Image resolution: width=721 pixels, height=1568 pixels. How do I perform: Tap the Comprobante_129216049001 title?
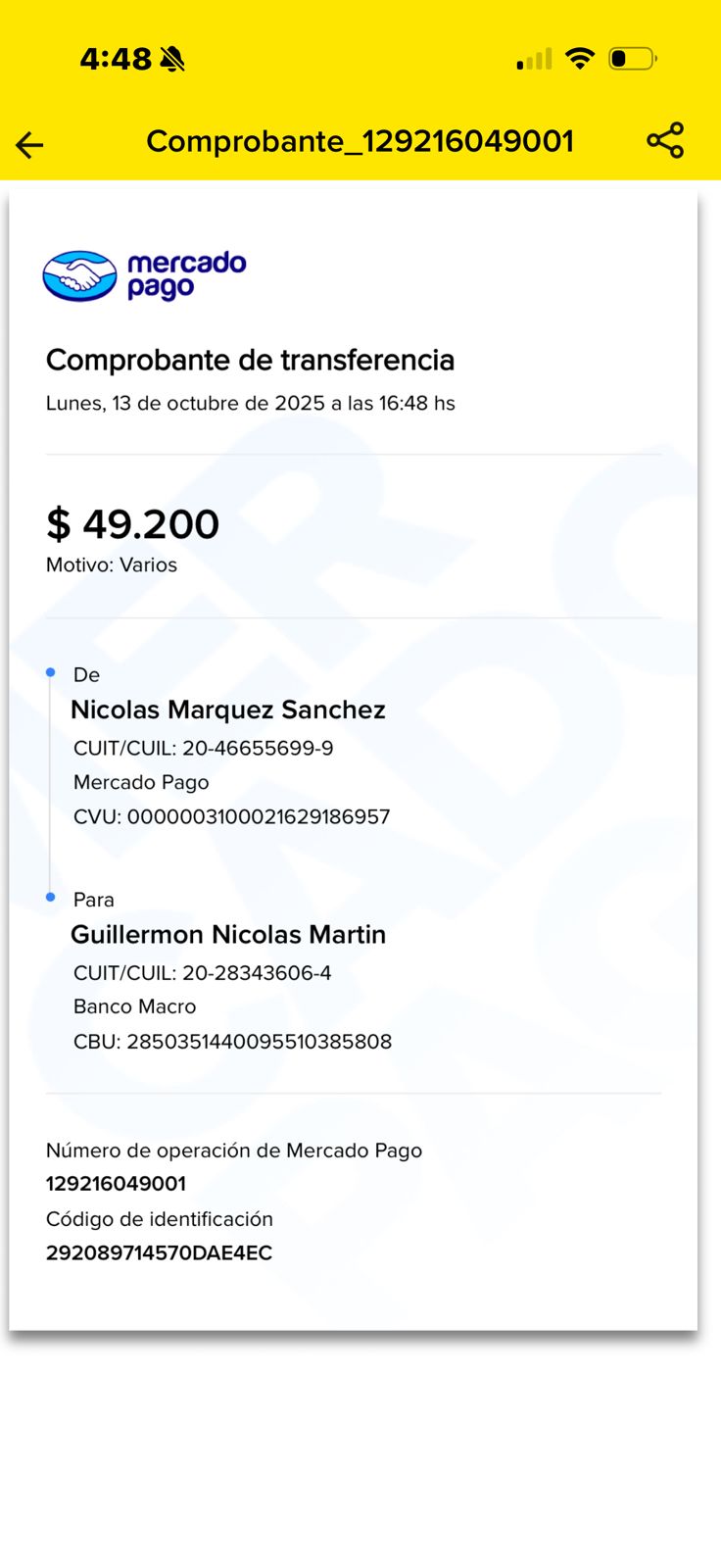click(360, 141)
